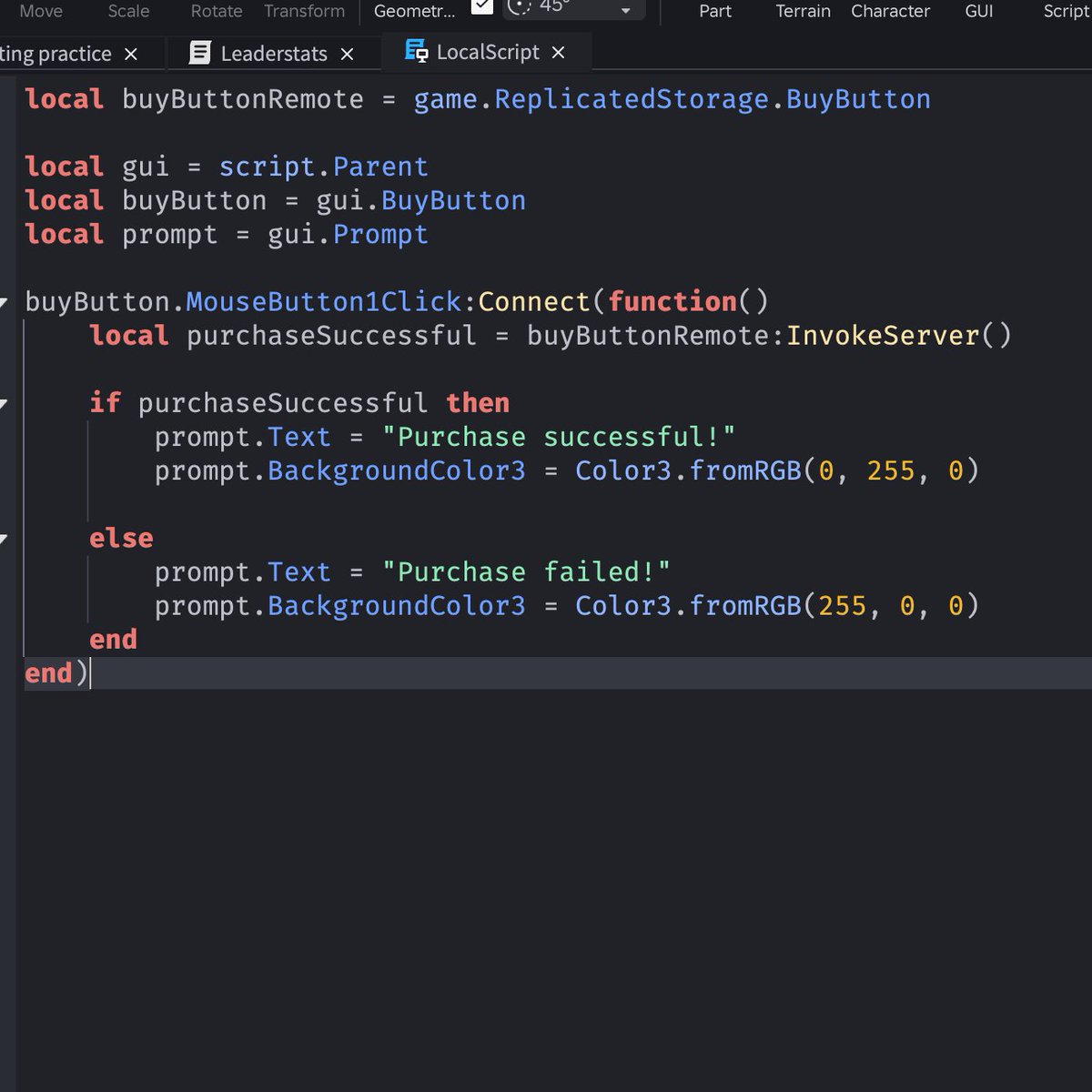Click the function keyword

point(672,301)
